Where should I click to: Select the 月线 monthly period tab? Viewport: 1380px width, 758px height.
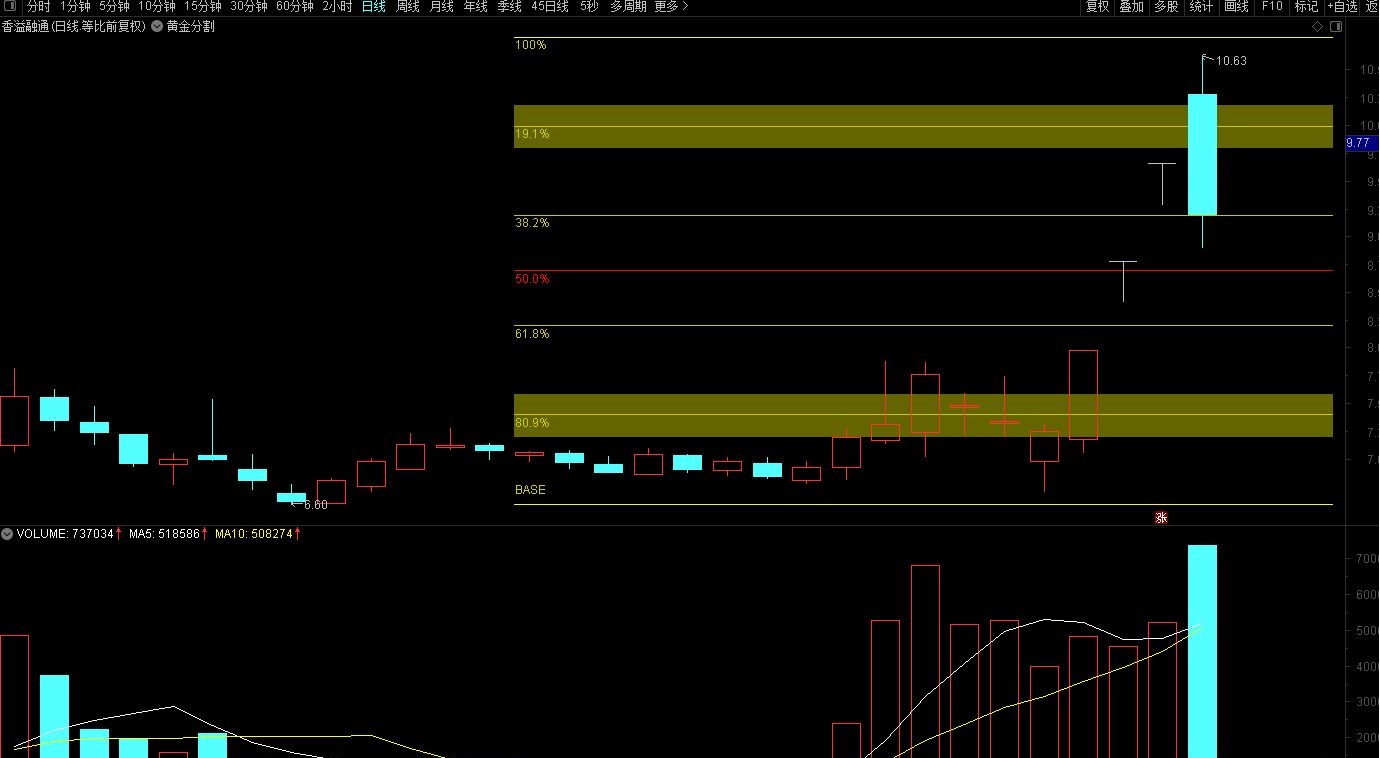click(x=441, y=6)
